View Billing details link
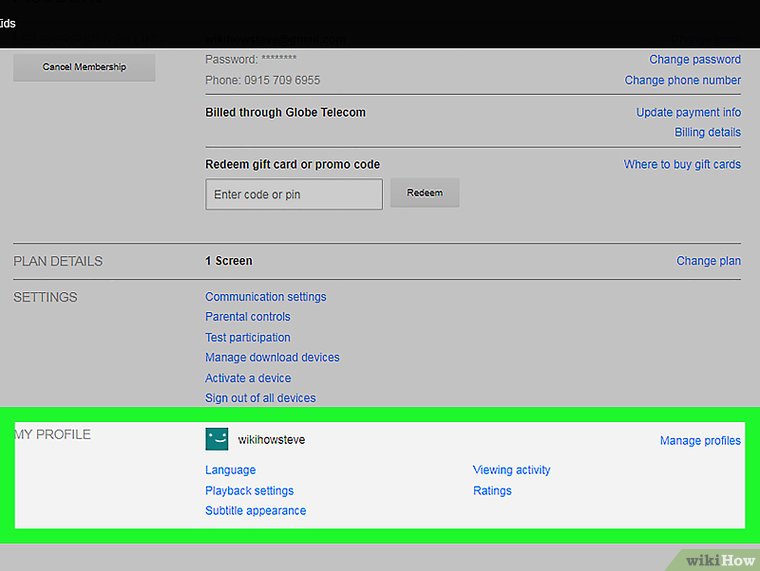760x571 pixels. tap(707, 132)
